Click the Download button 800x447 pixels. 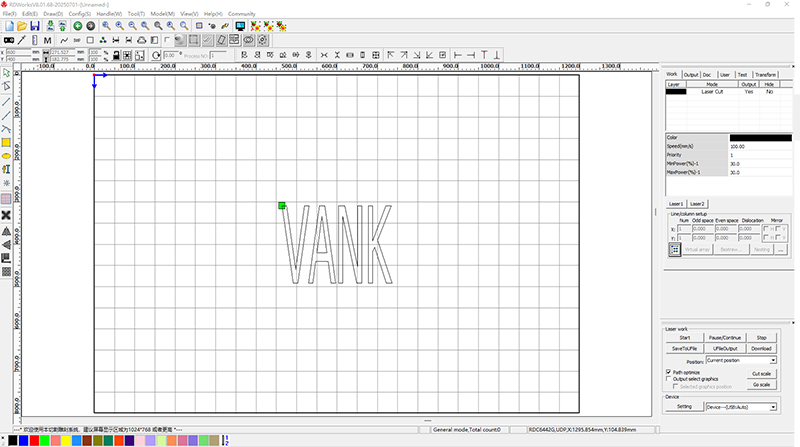[761, 348]
